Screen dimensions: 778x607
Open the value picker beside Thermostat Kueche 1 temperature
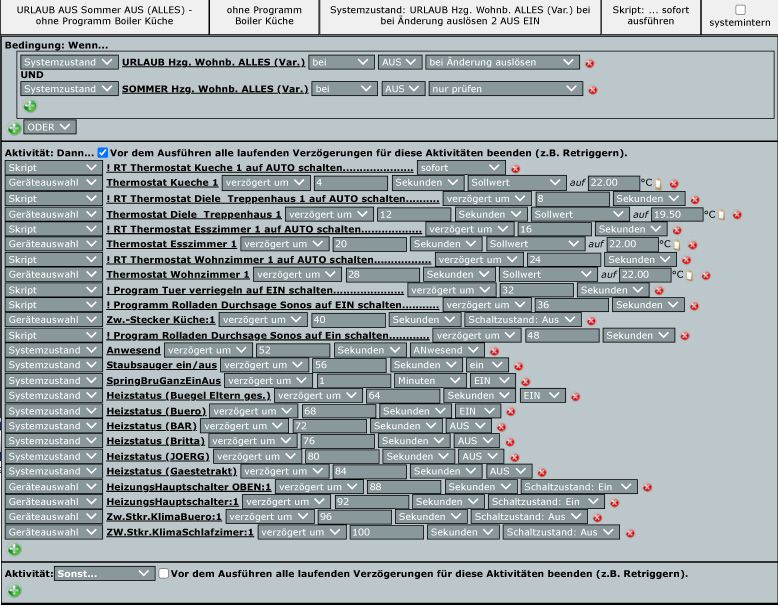pyautogui.click(x=658, y=184)
